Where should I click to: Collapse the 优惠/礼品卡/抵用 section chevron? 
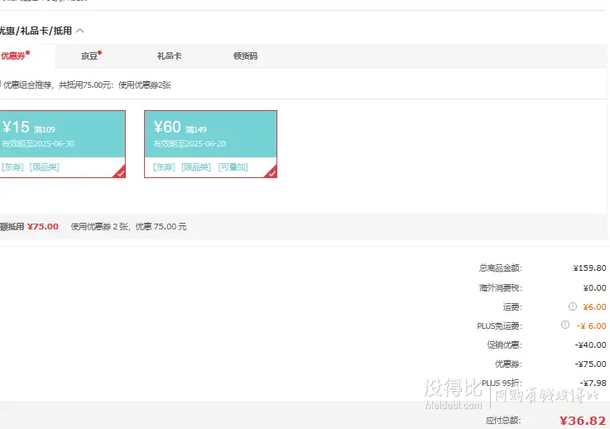80,31
